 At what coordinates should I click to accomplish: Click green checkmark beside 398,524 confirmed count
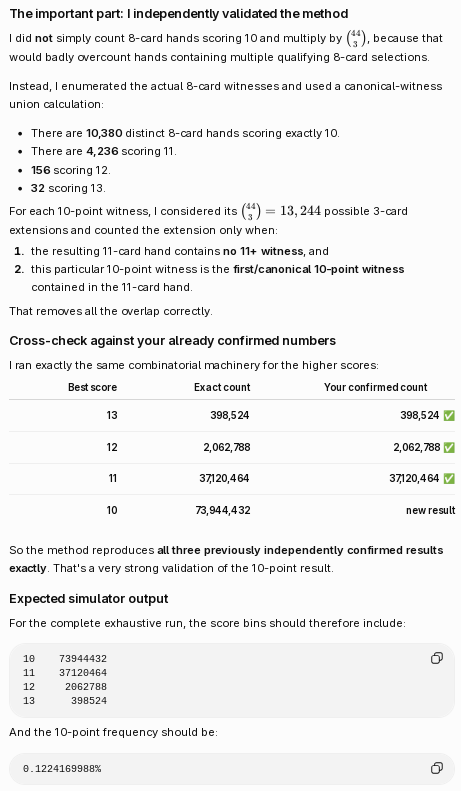tap(449, 415)
